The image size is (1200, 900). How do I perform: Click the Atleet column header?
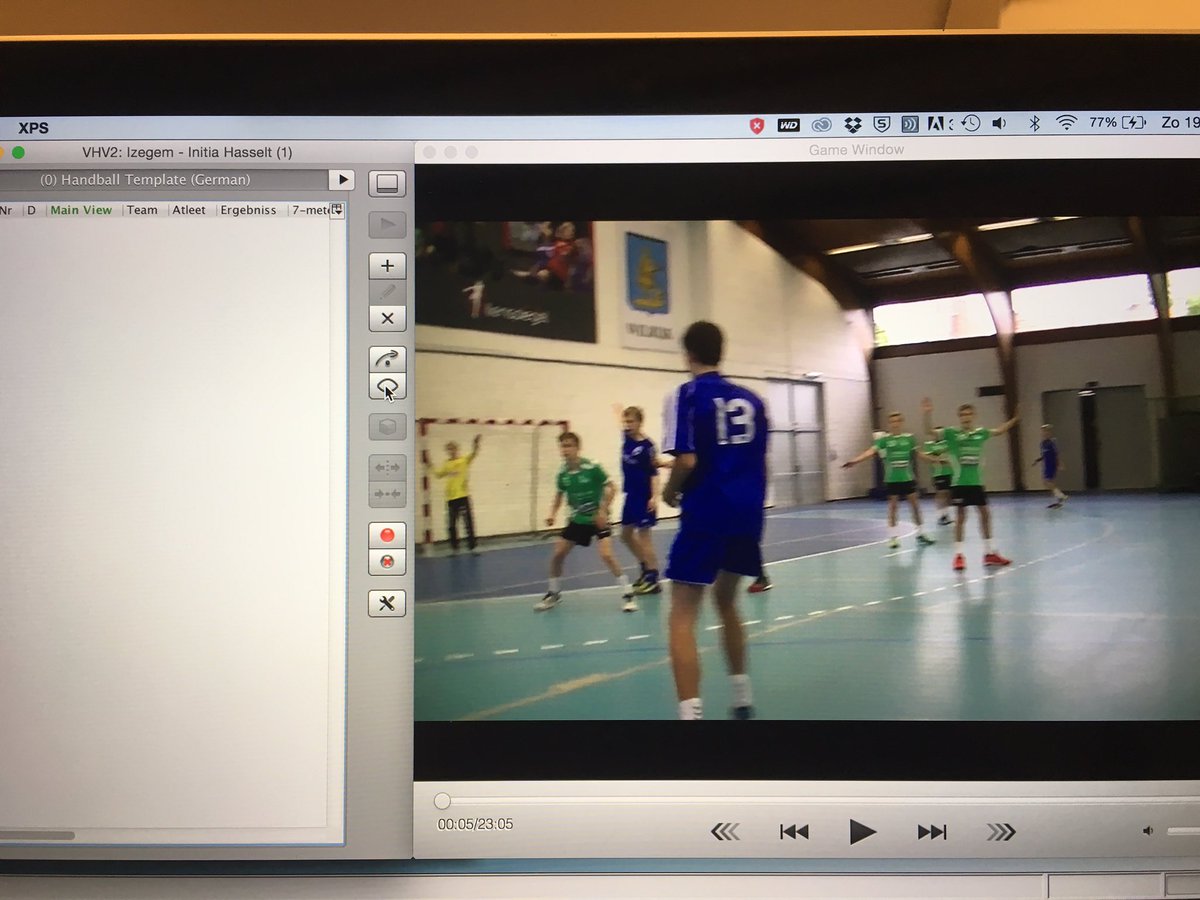[x=190, y=210]
